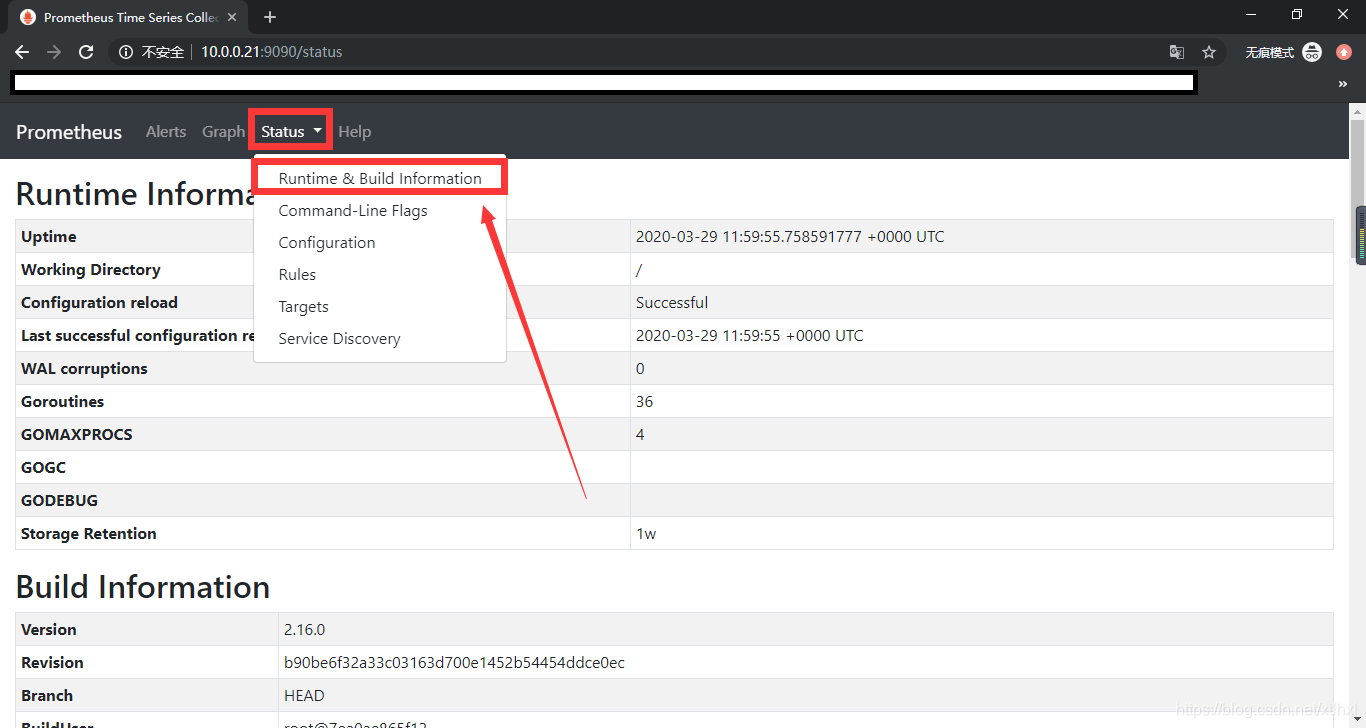Click the Goroutines value 36
The image size is (1366, 728).
click(644, 401)
